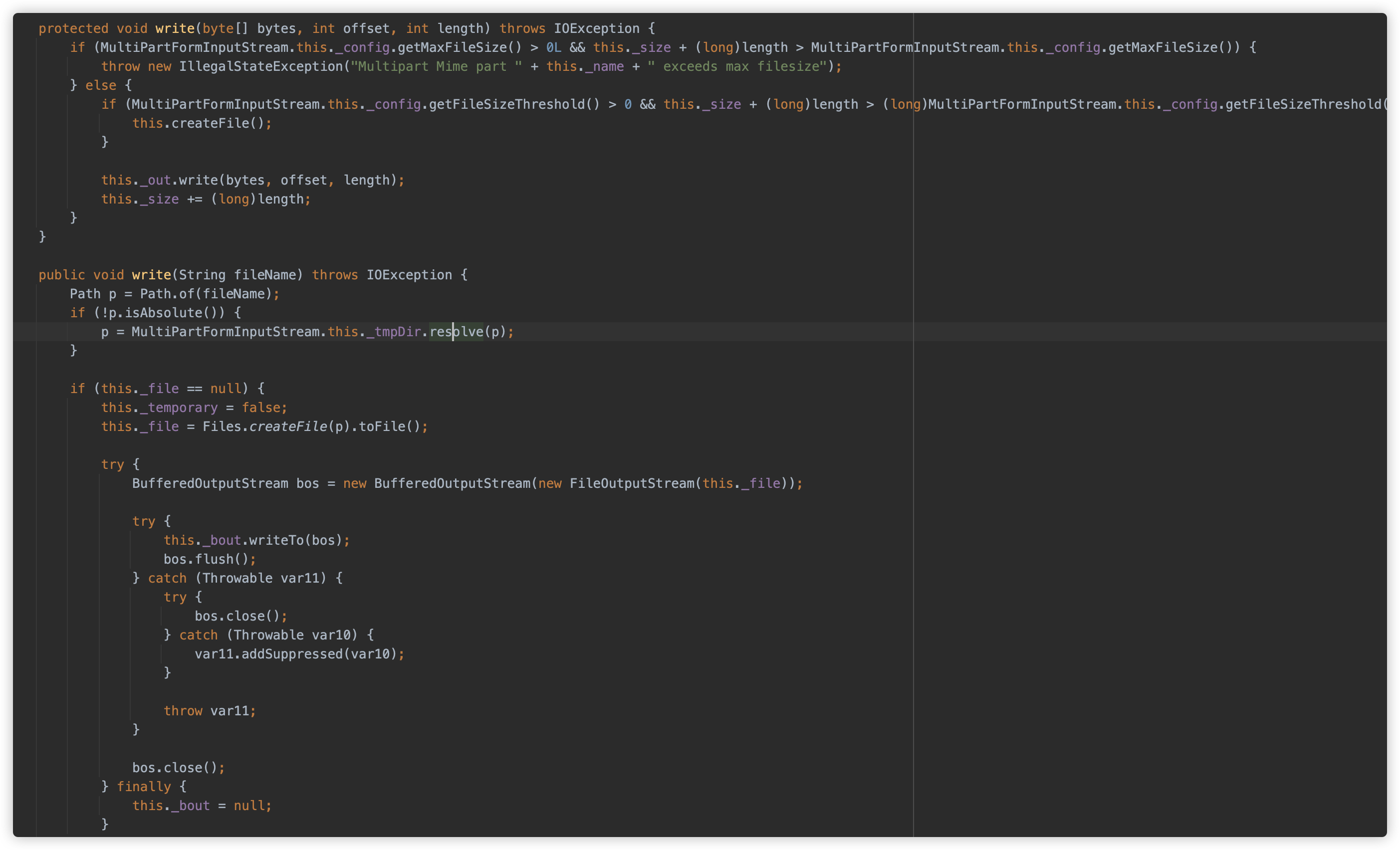Click the "bos.flush();" line

click(210, 559)
